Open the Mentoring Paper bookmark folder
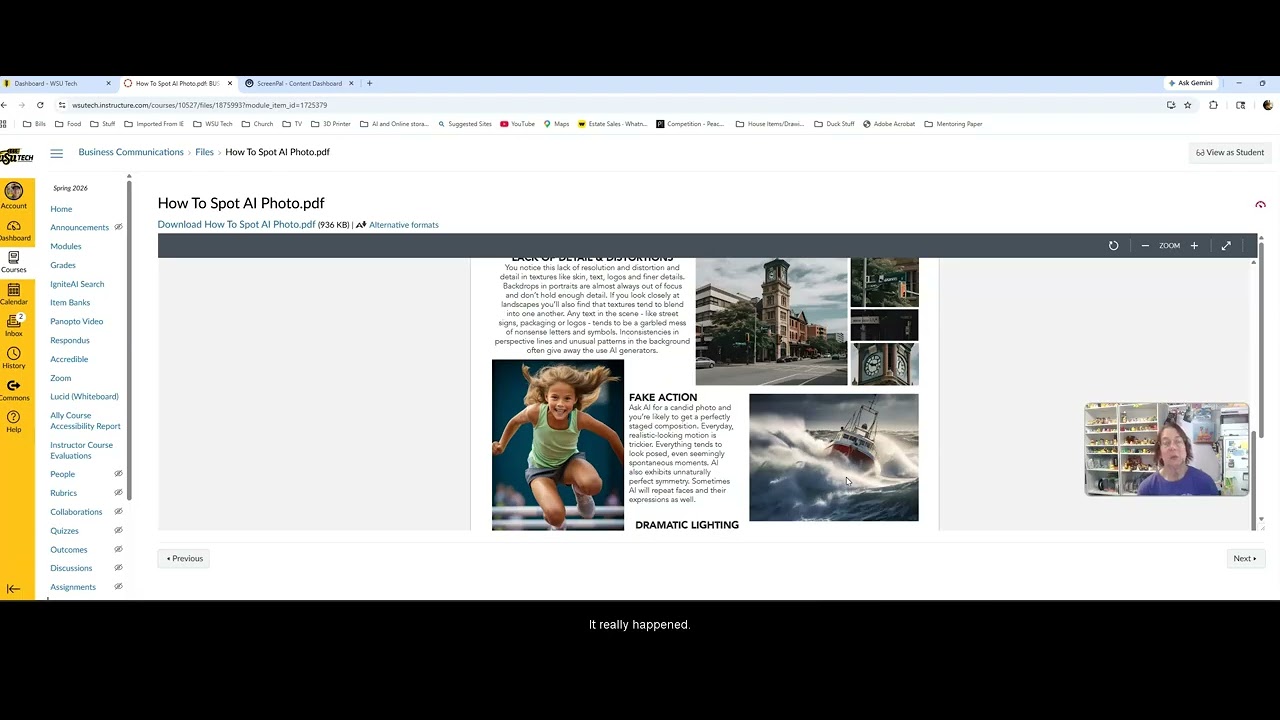The image size is (1280, 720). [x=953, y=124]
